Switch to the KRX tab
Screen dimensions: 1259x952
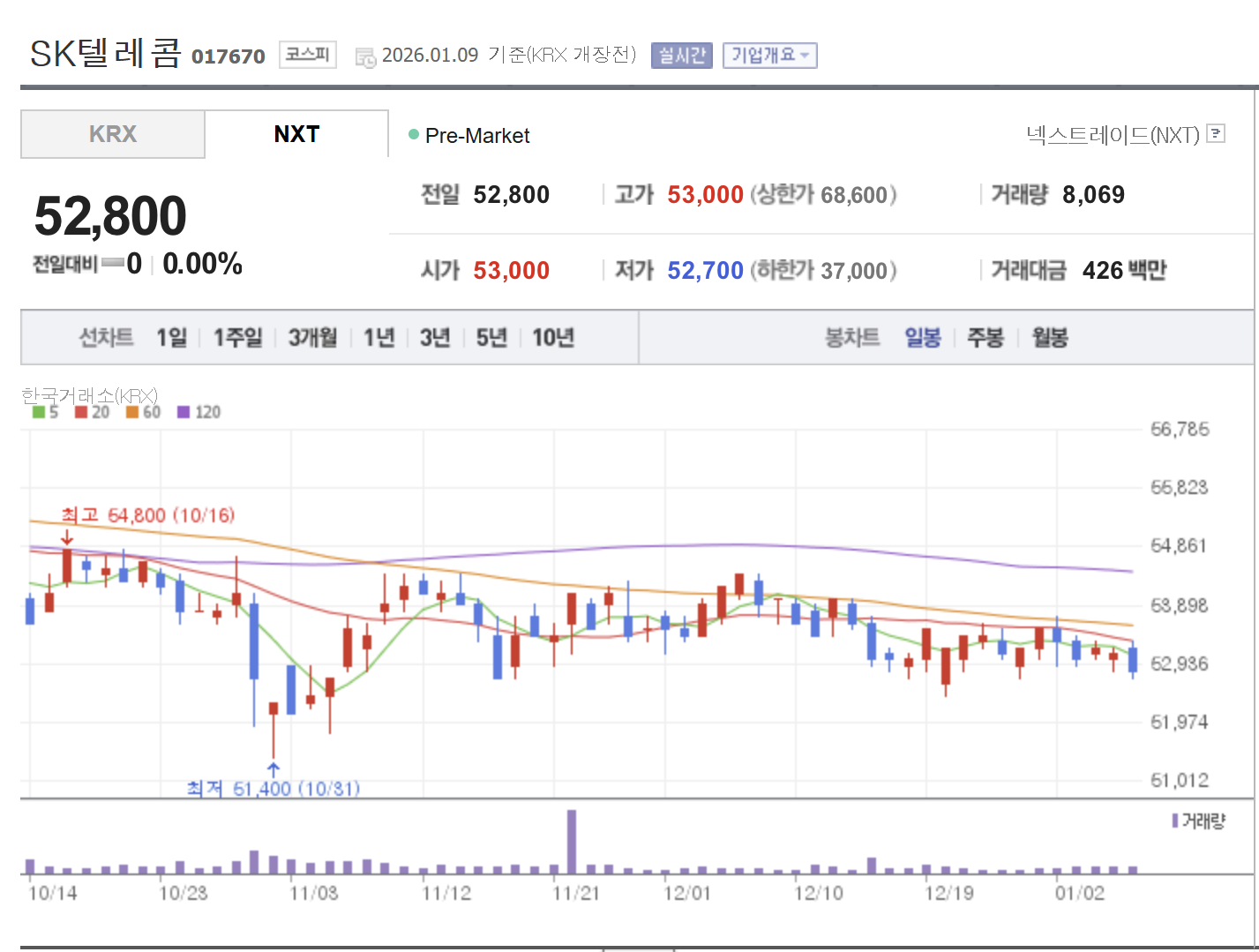113,134
